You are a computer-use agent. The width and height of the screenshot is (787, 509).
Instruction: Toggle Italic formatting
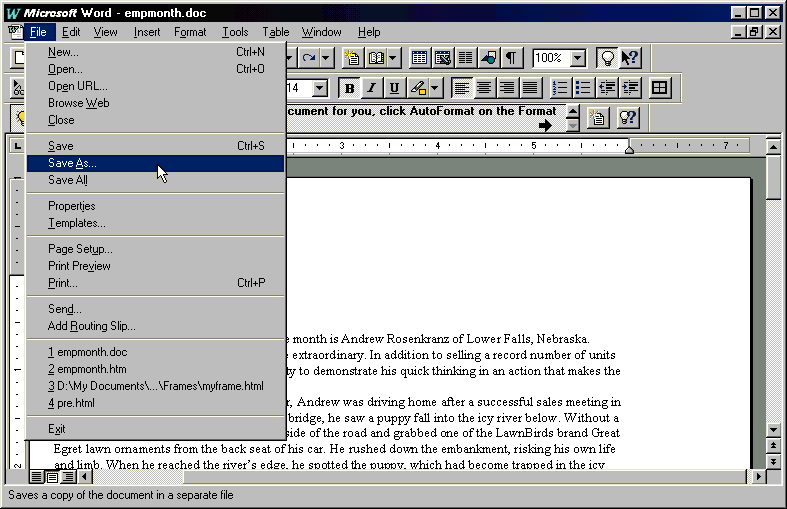pyautogui.click(x=371, y=88)
